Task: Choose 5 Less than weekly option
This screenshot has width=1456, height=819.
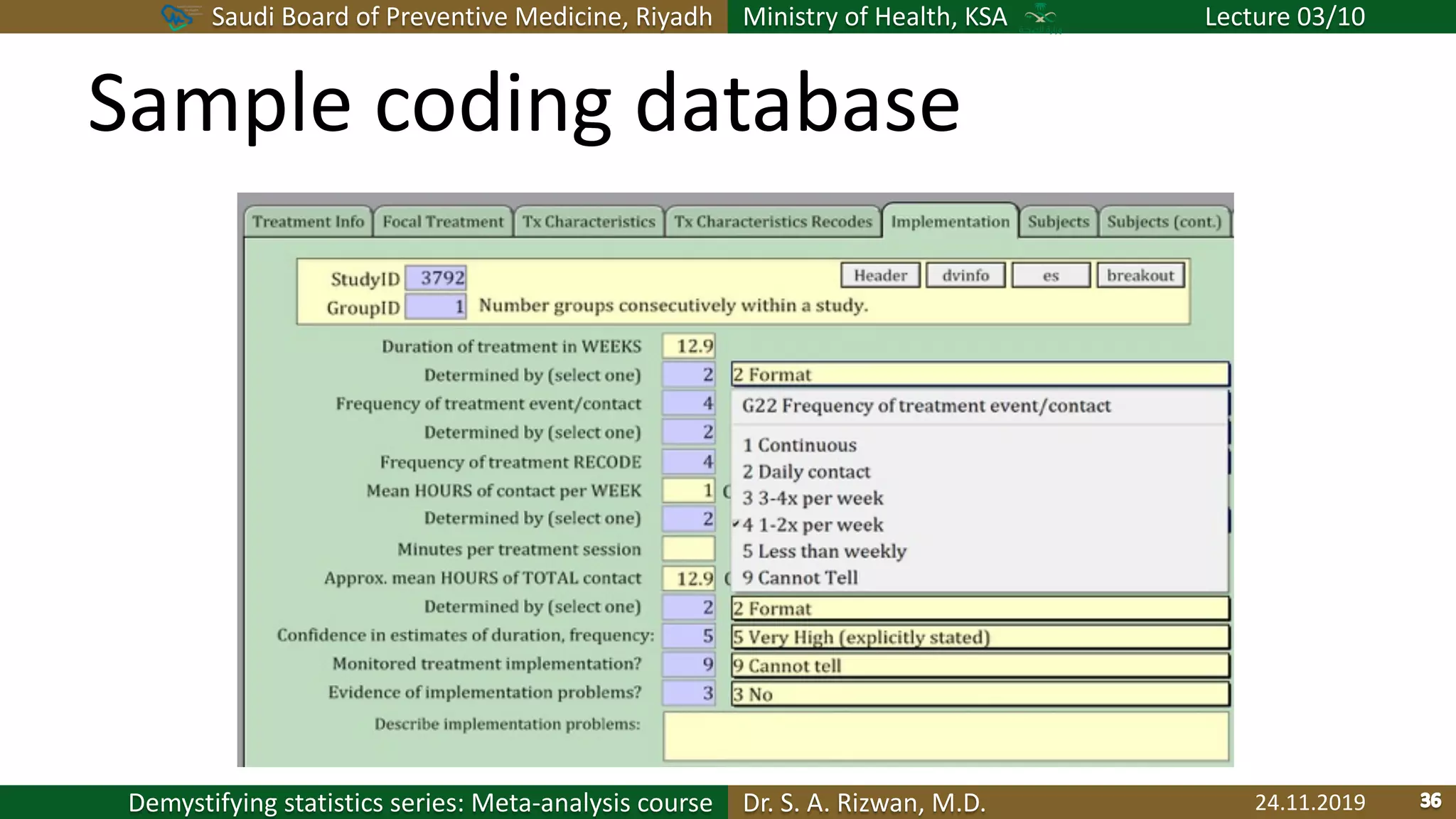Action: click(980, 552)
